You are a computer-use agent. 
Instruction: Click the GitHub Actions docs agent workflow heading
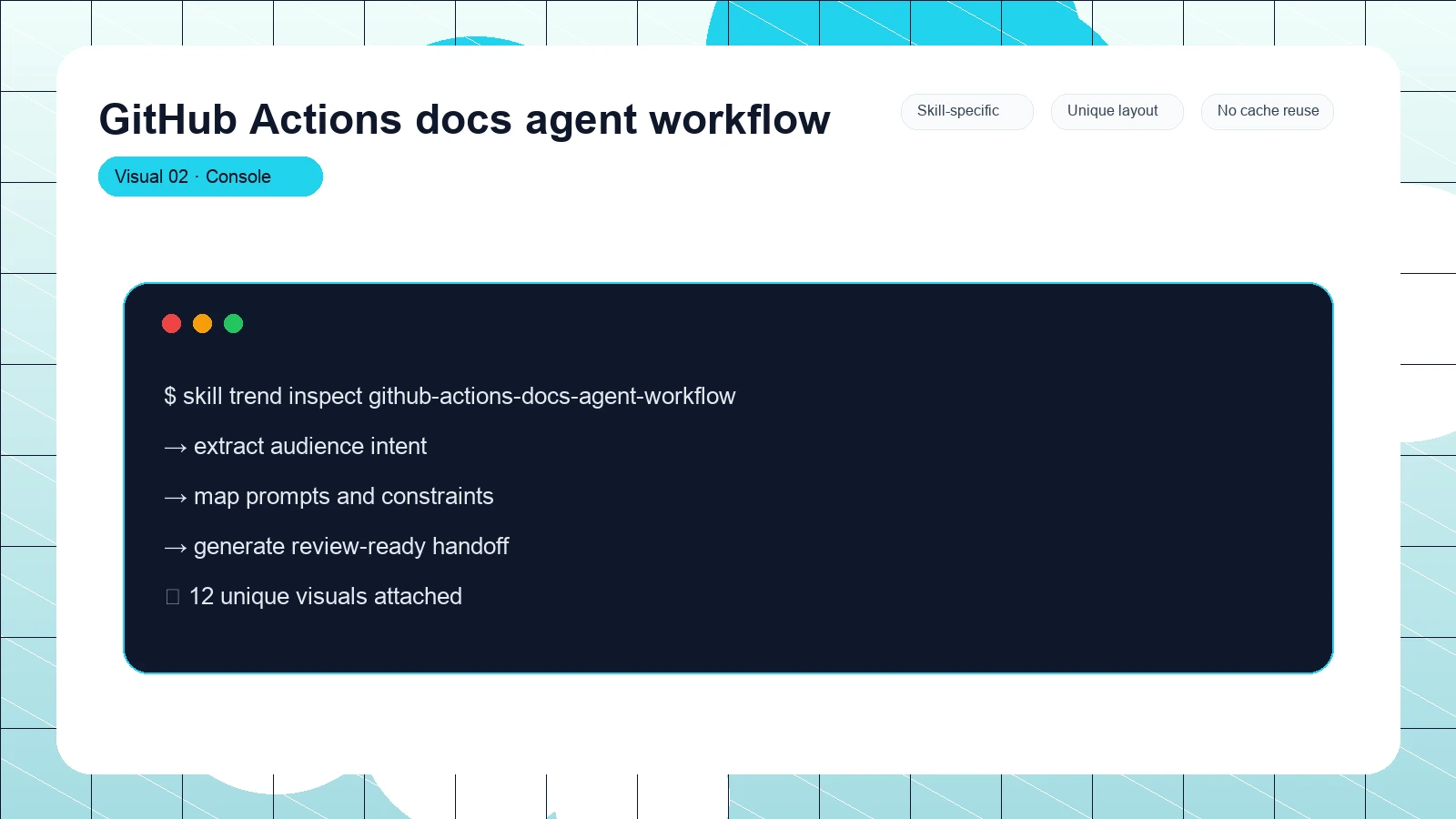pyautogui.click(x=464, y=119)
